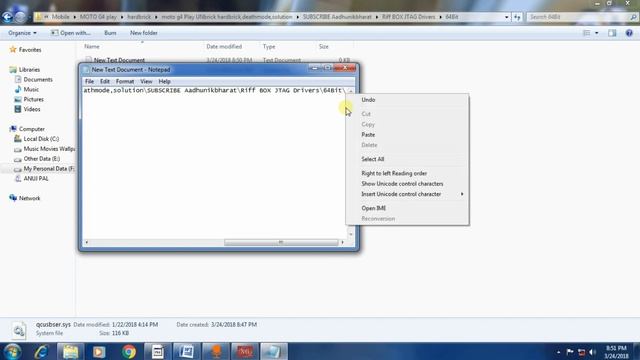Select Network in the navigation pane
Image resolution: width=640 pixels, height=360 pixels.
29,198
